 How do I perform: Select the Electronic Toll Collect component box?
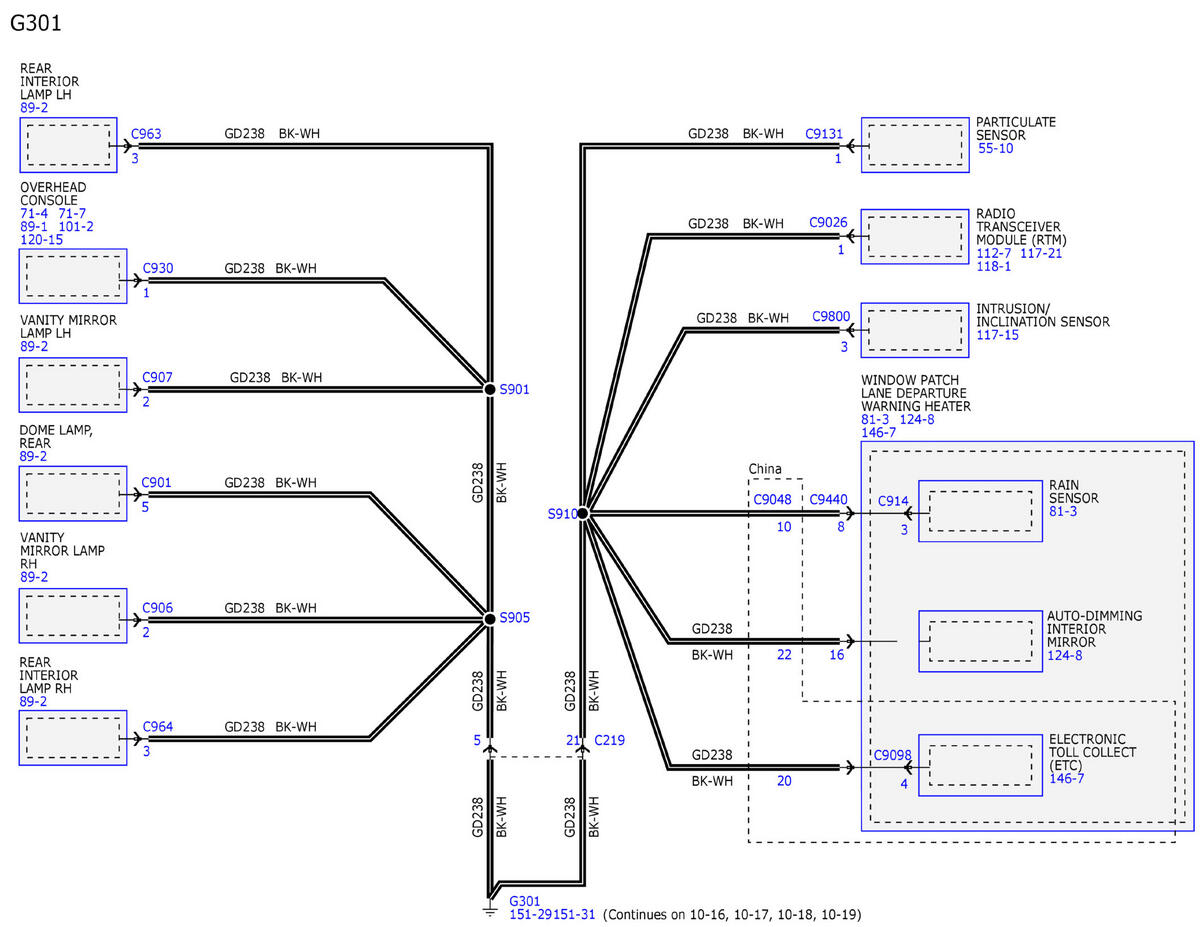[x=980, y=765]
